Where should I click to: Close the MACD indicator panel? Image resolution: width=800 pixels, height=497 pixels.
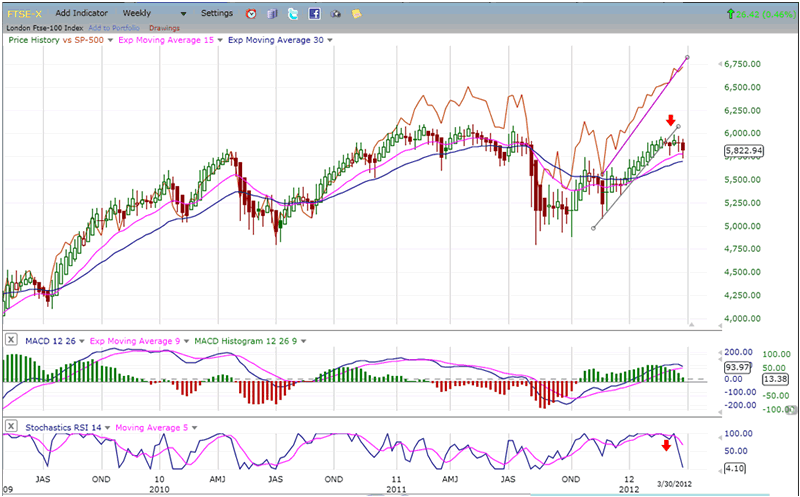tap(11, 341)
